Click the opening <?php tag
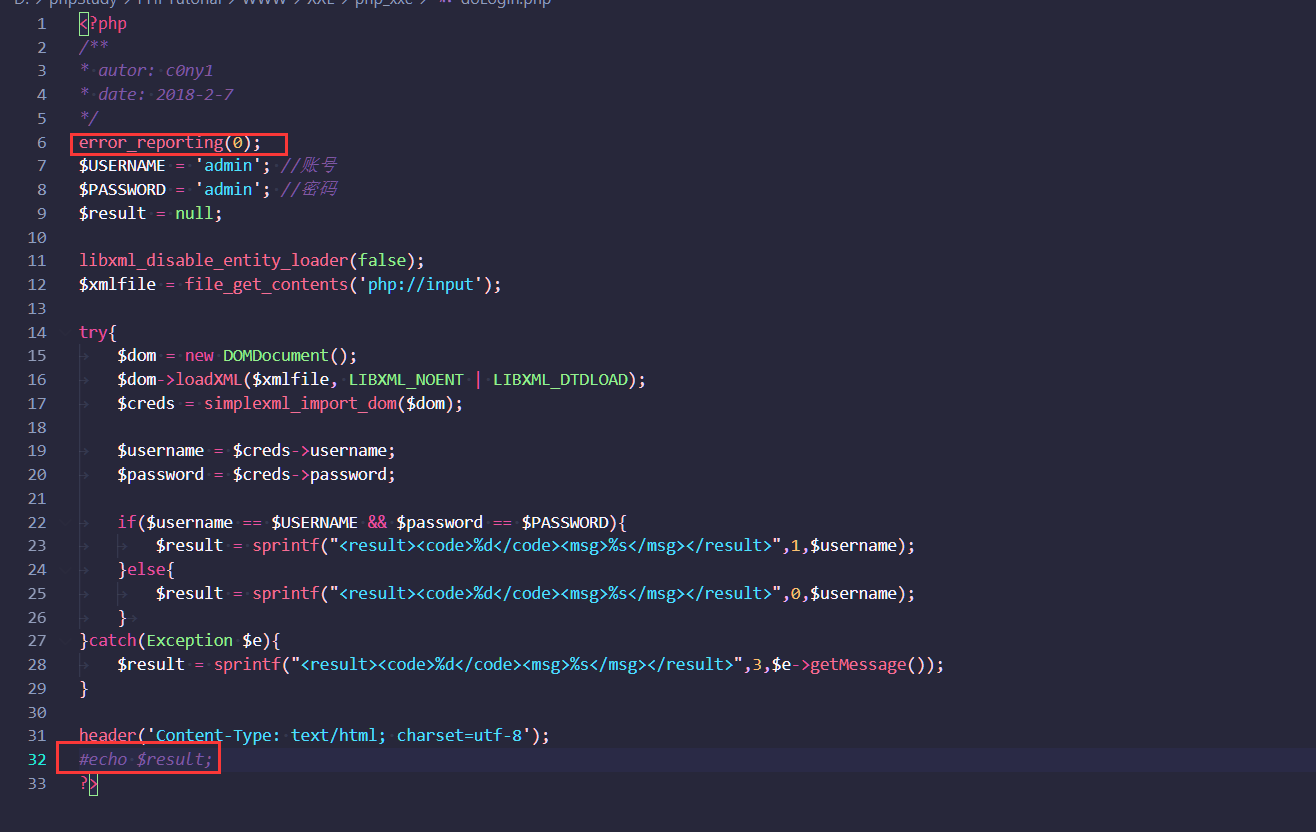 coord(103,24)
